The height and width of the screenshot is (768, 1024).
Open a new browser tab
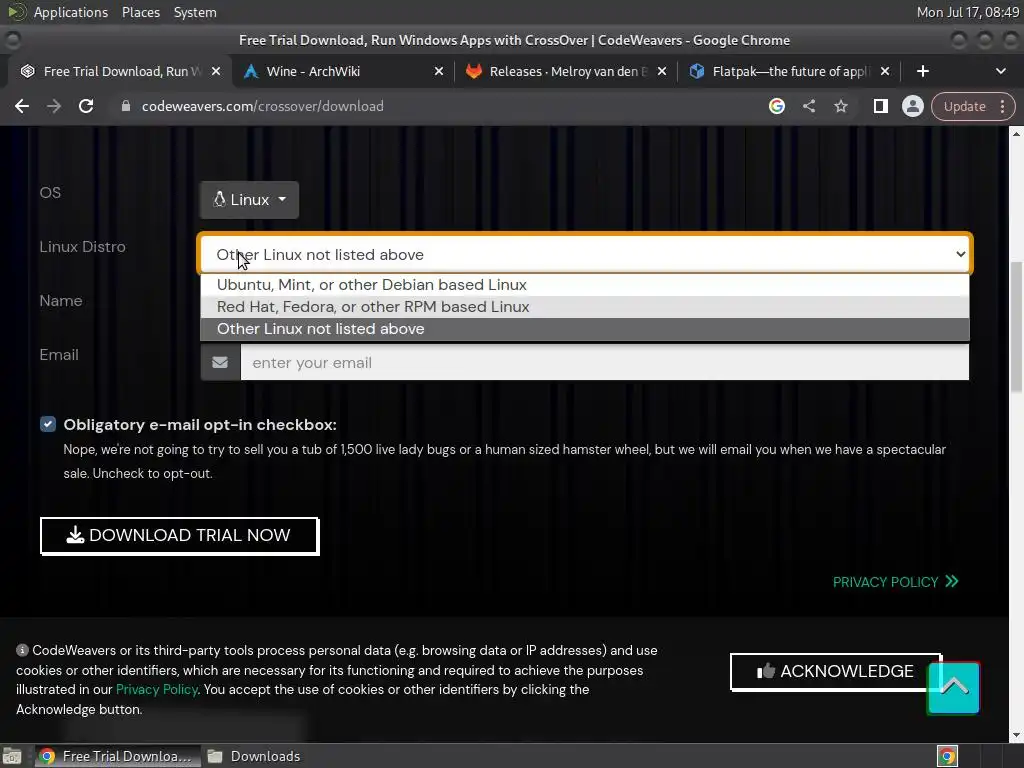click(922, 71)
